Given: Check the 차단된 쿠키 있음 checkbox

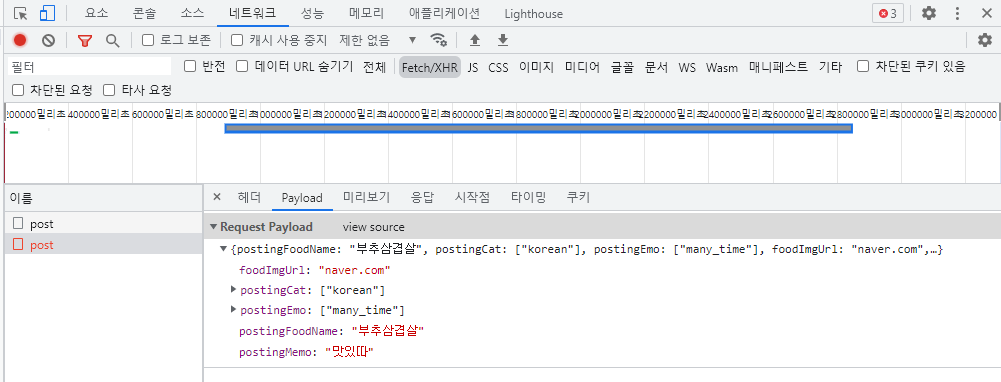Looking at the screenshot, I should [x=863, y=66].
